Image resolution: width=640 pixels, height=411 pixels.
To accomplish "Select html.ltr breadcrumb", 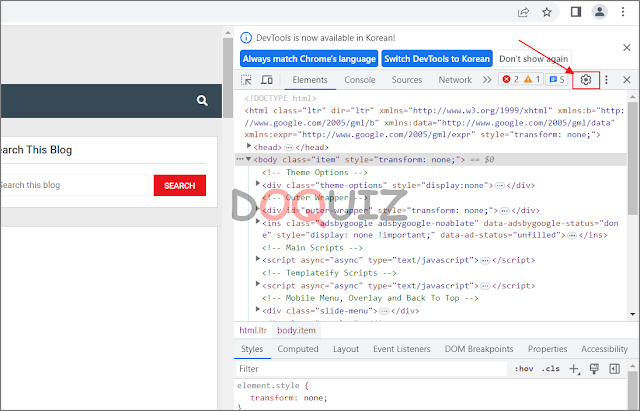I will (x=253, y=331).
